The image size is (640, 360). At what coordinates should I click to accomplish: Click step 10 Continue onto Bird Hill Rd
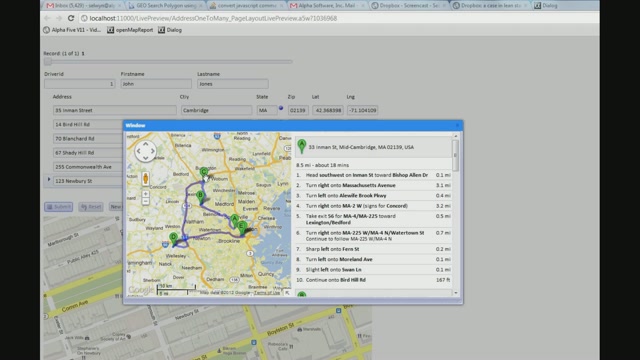(x=373, y=280)
